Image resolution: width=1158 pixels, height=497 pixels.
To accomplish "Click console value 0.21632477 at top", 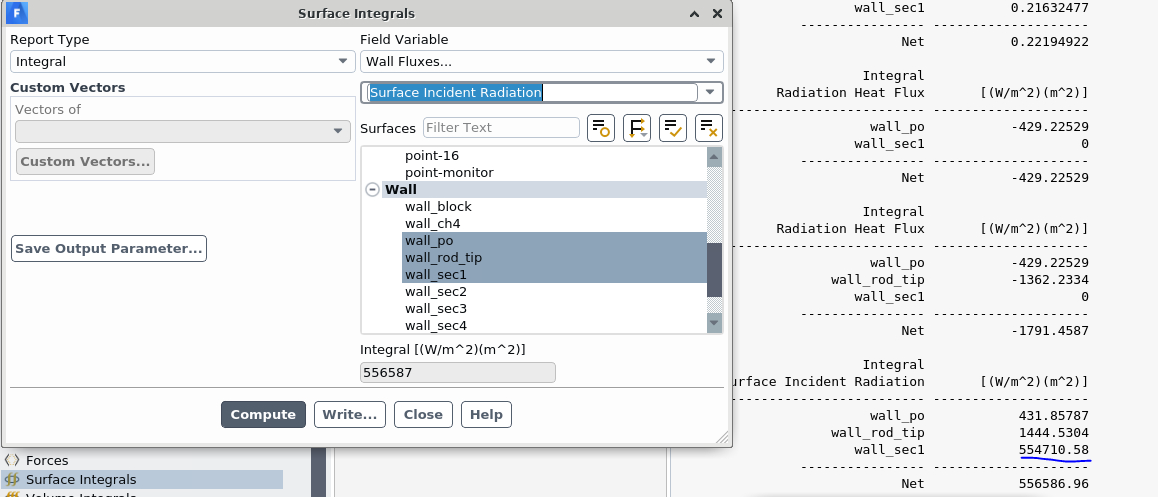I will pyautogui.click(x=1049, y=8).
